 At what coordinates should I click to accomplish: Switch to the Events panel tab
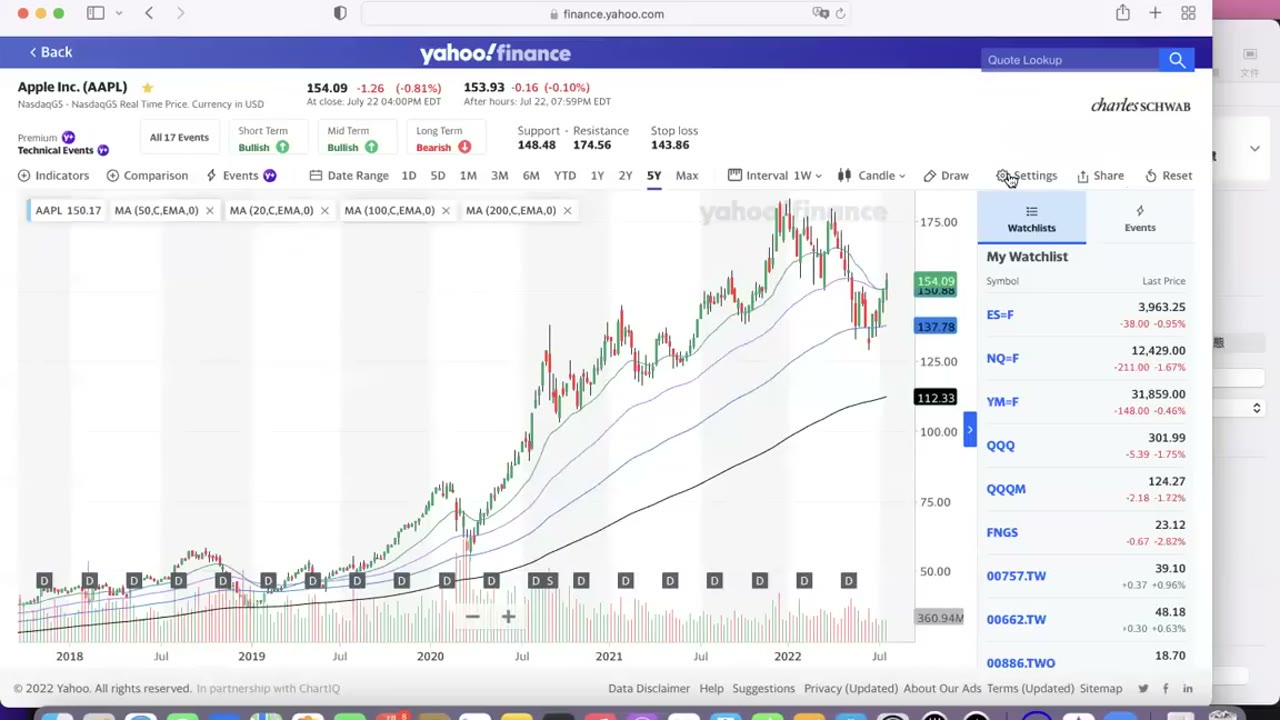1139,218
